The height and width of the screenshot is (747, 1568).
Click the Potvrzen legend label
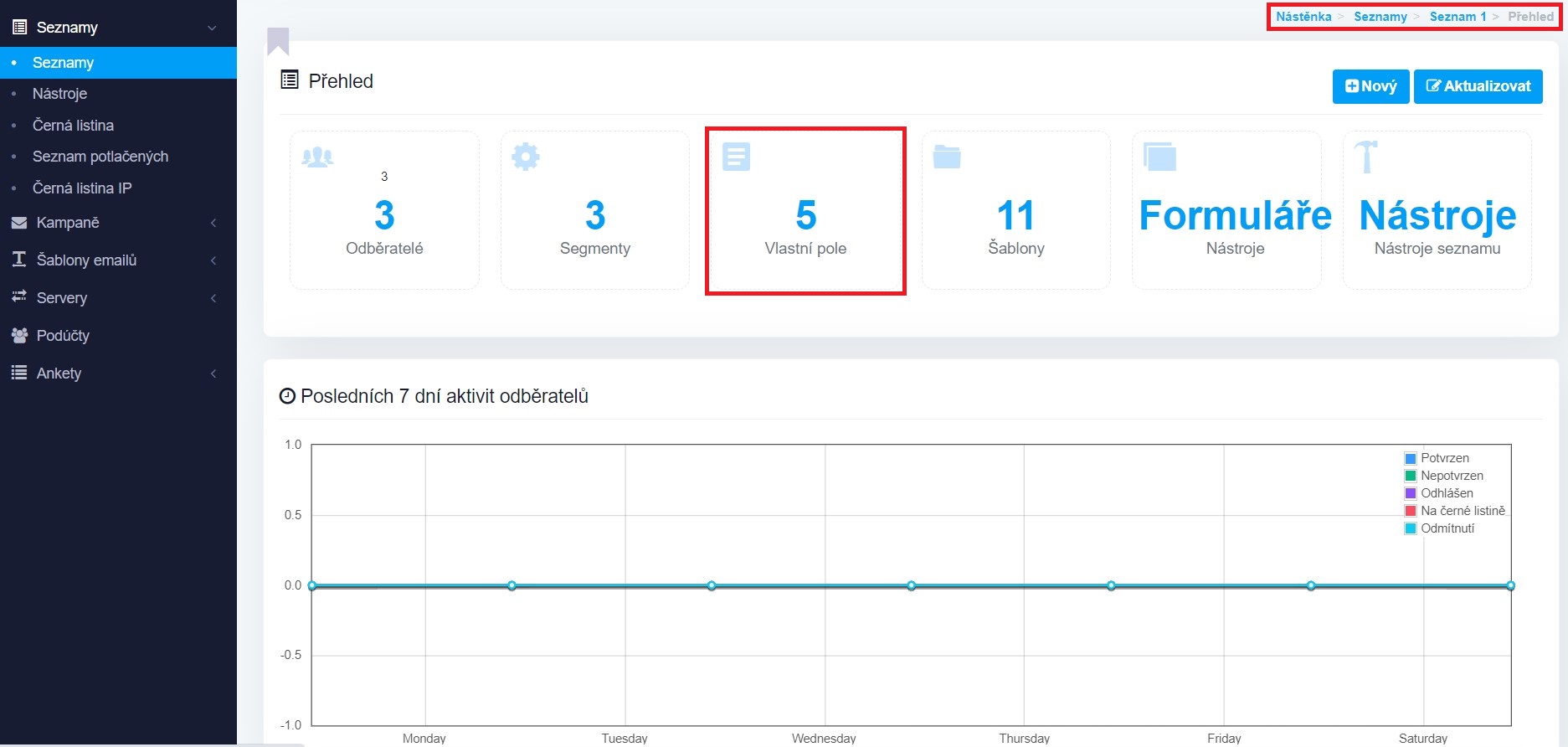tap(1444, 458)
